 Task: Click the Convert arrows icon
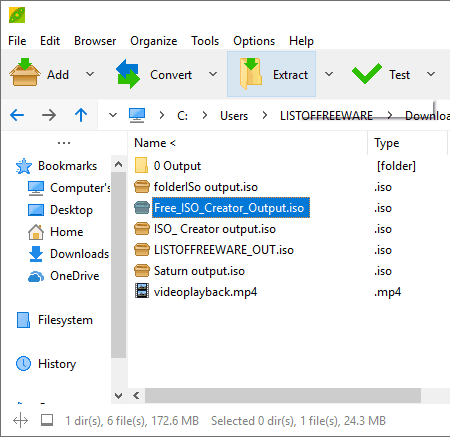pos(128,74)
